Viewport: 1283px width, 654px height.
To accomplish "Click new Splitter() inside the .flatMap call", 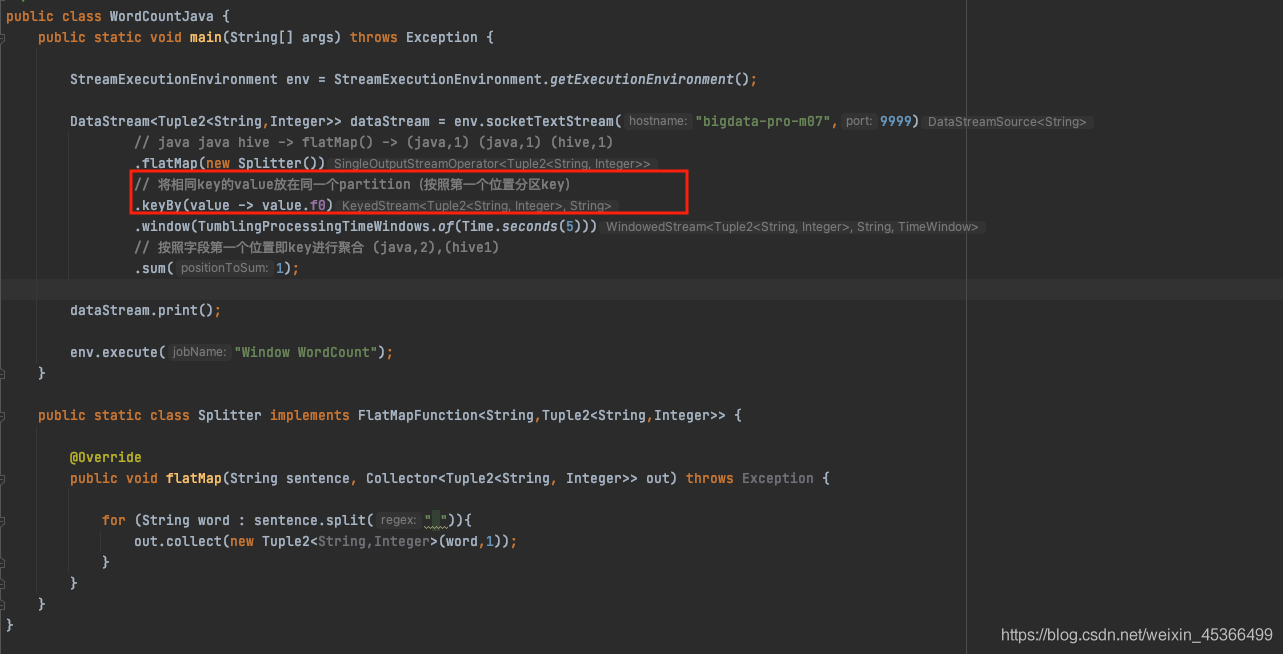I will tap(262, 163).
